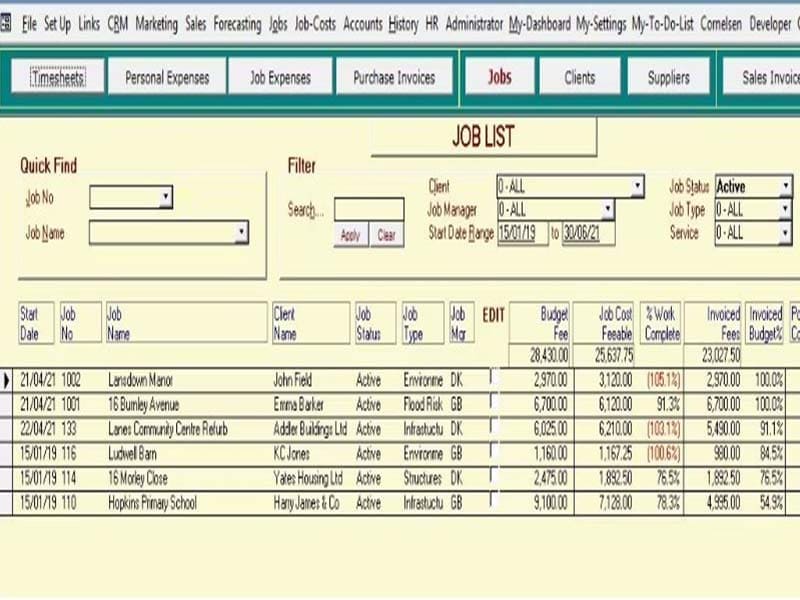Tick EDIT checkbox for Lanes Community Centre Refurb

494,427
